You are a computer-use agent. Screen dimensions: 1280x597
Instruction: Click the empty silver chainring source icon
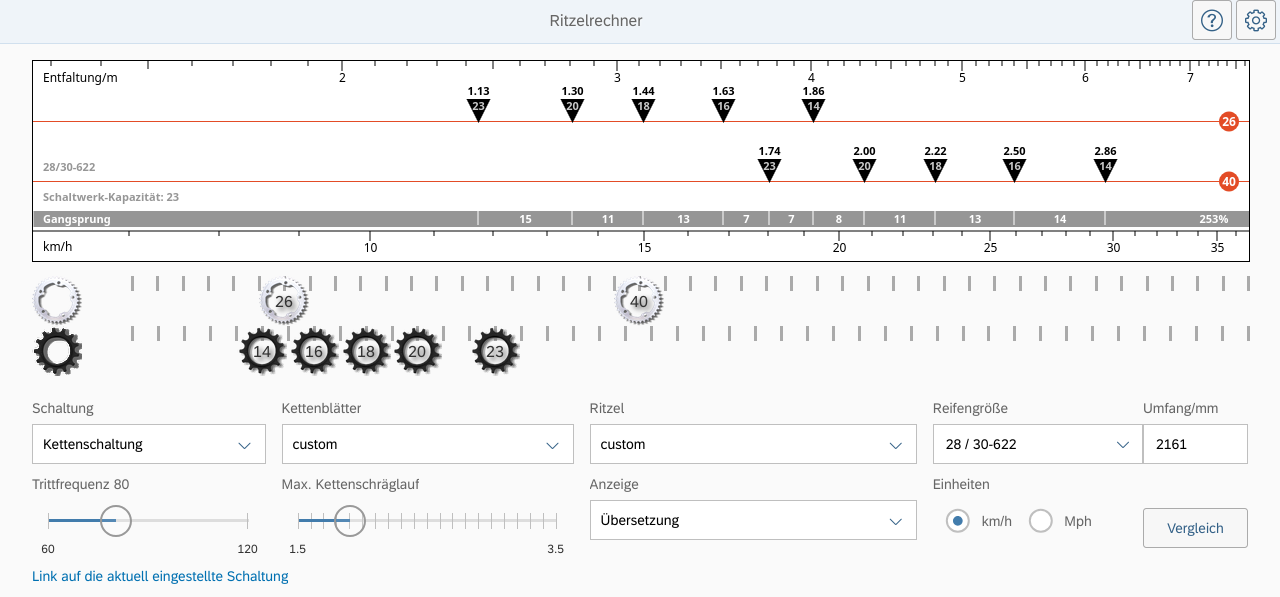(x=57, y=298)
